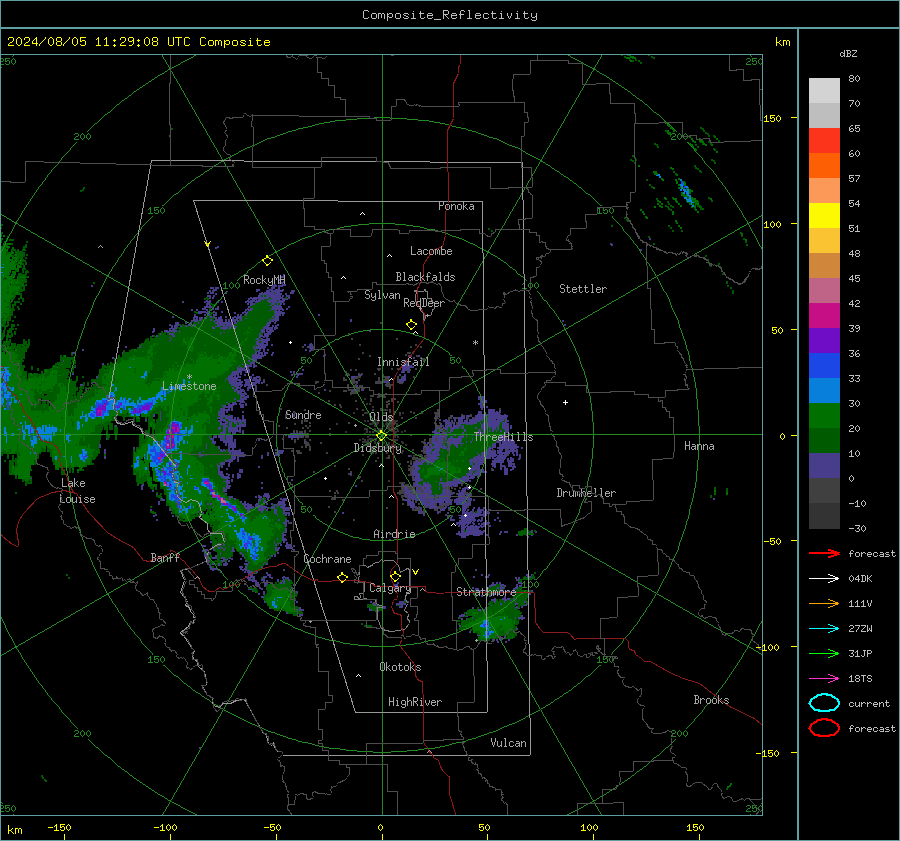
Task: Click the Sylvan label
Action: click(x=382, y=296)
